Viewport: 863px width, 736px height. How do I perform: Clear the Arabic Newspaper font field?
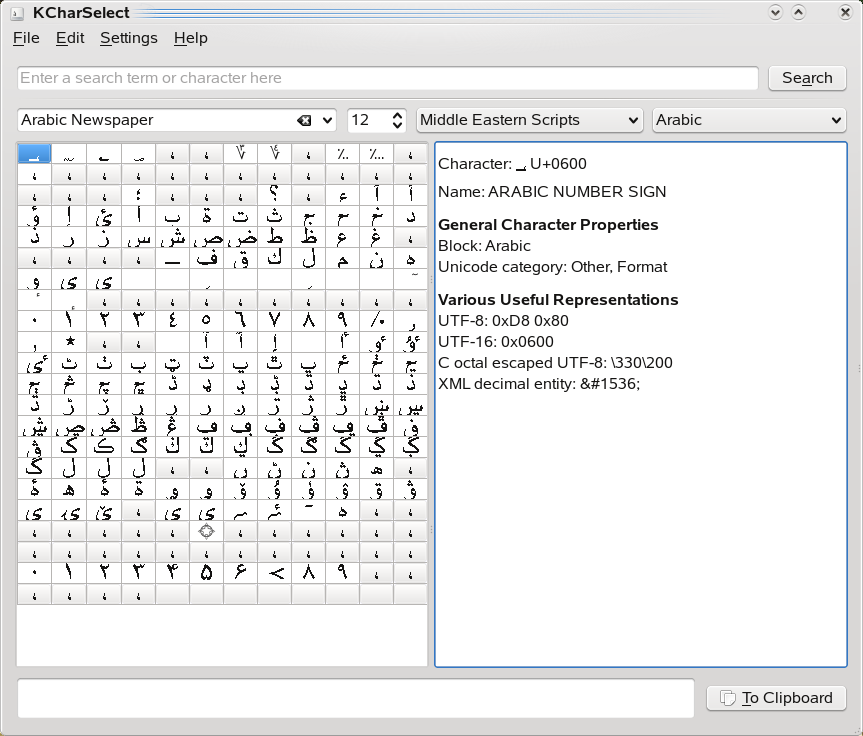304,120
